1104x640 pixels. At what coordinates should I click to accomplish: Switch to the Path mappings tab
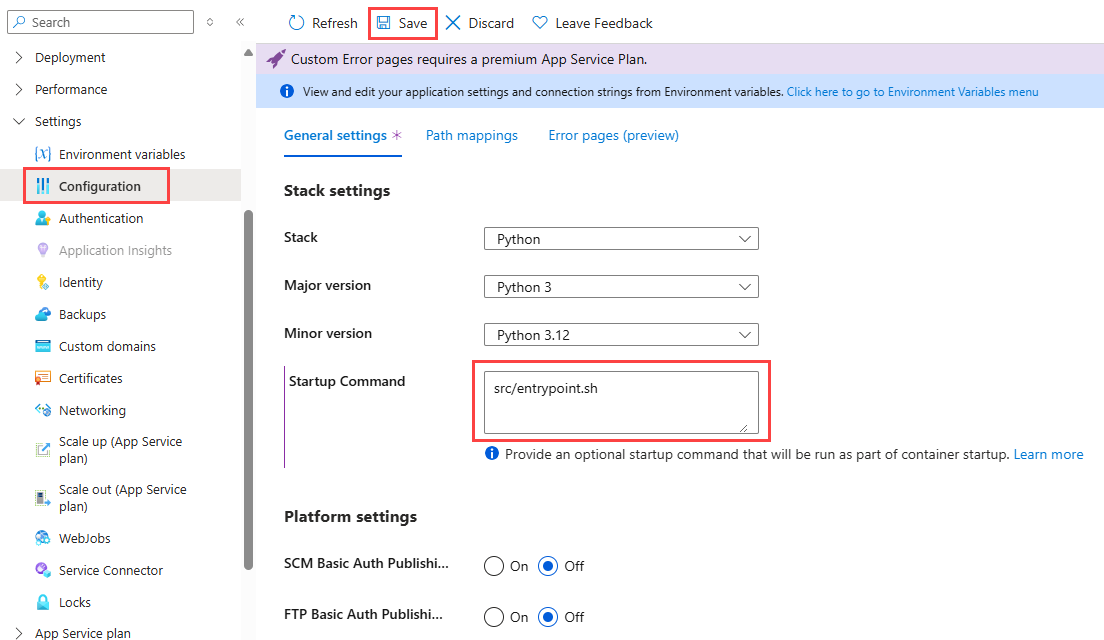click(x=471, y=134)
